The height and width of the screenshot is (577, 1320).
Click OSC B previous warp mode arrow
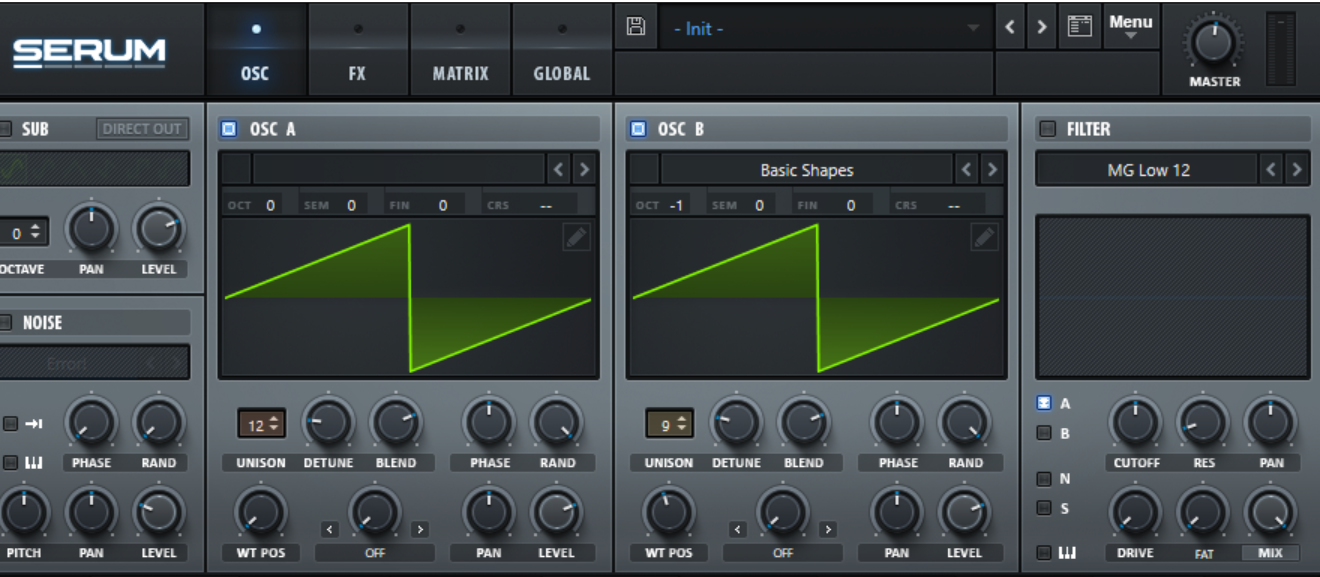737,530
